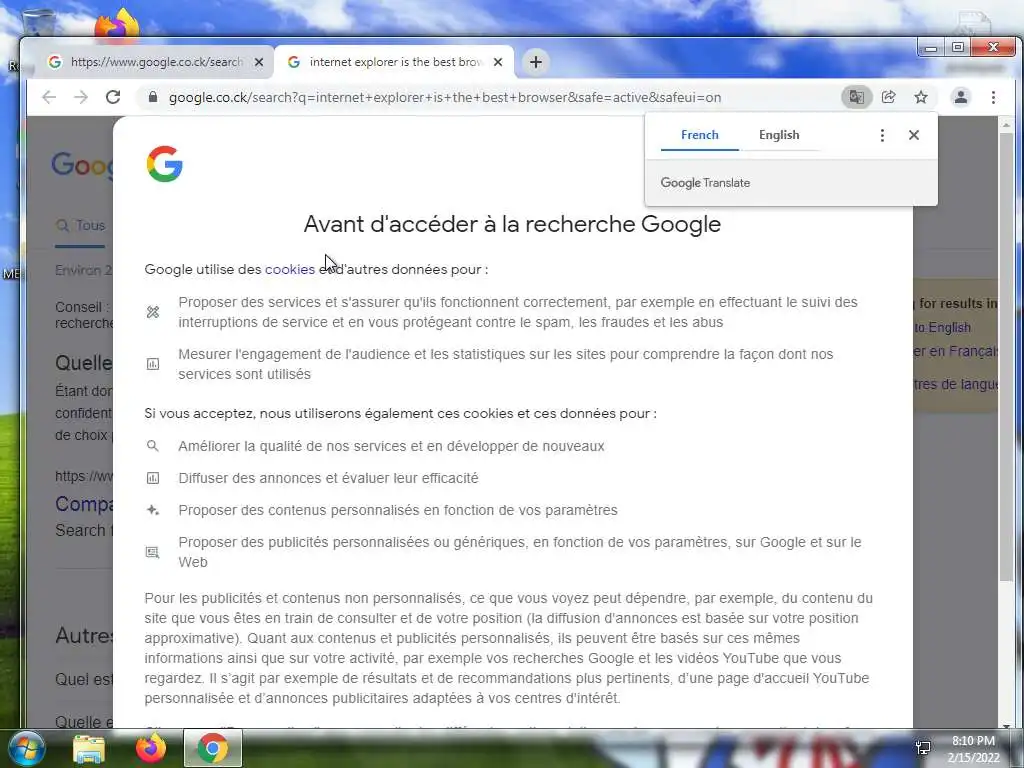Viewport: 1024px width, 768px height.
Task: Click the padlock site info icon
Action: pos(153,97)
